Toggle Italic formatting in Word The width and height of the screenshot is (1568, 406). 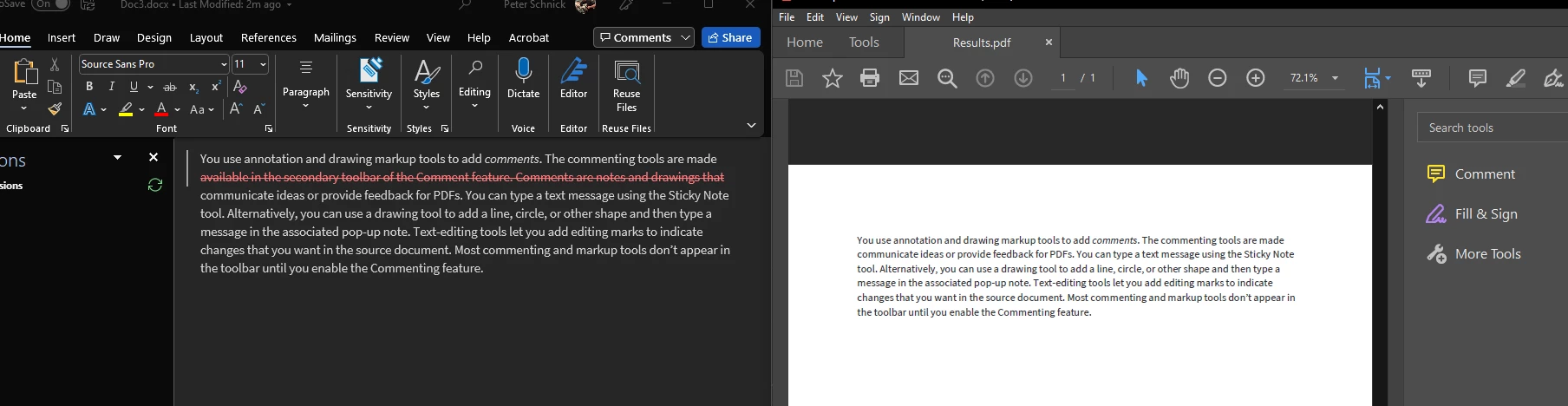click(x=111, y=87)
